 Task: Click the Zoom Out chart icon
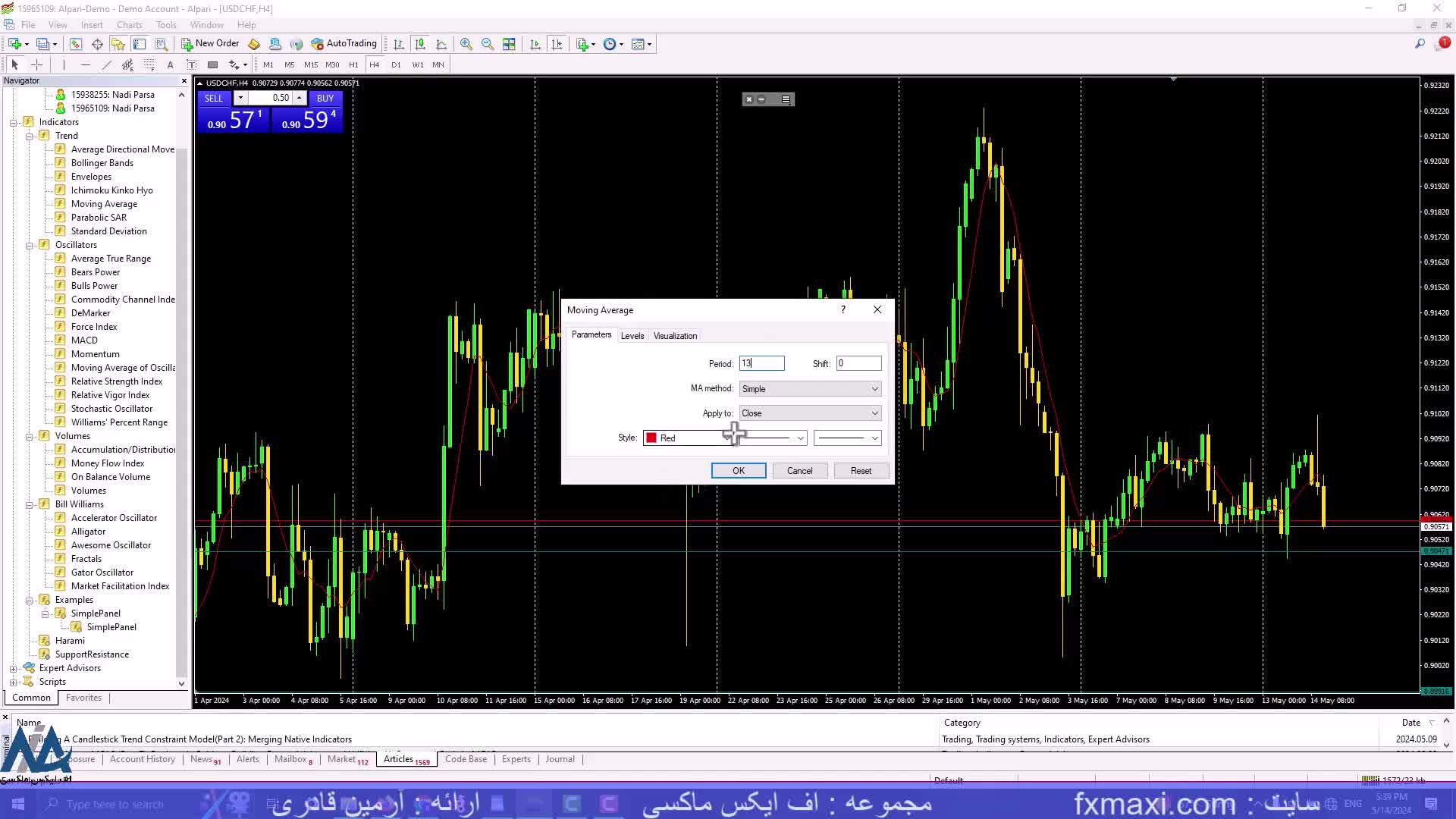[x=487, y=44]
